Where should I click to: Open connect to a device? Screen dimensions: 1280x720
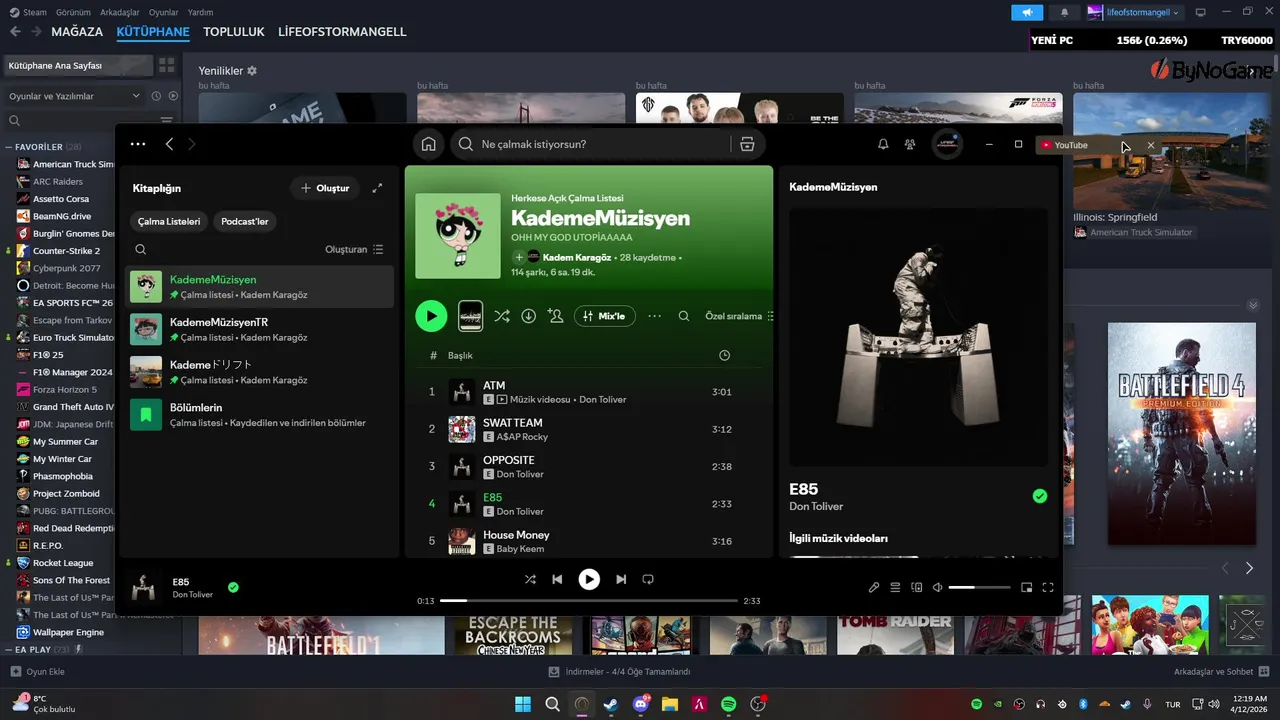click(917, 587)
